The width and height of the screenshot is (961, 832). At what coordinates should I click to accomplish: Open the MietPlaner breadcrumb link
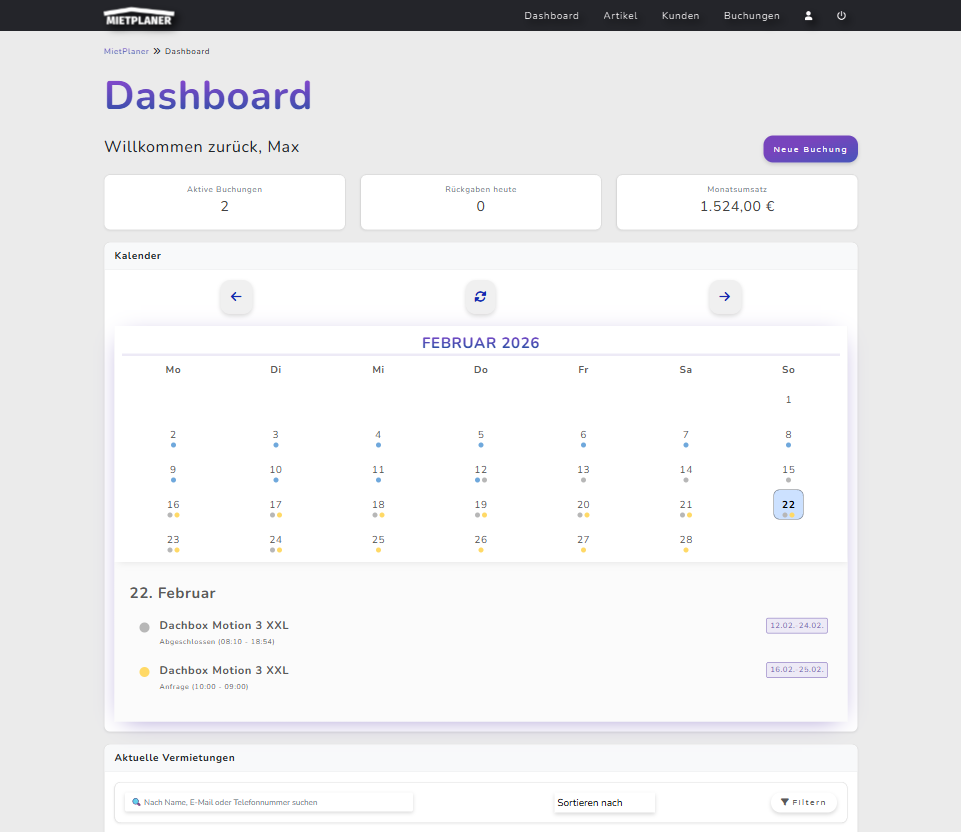pos(125,51)
